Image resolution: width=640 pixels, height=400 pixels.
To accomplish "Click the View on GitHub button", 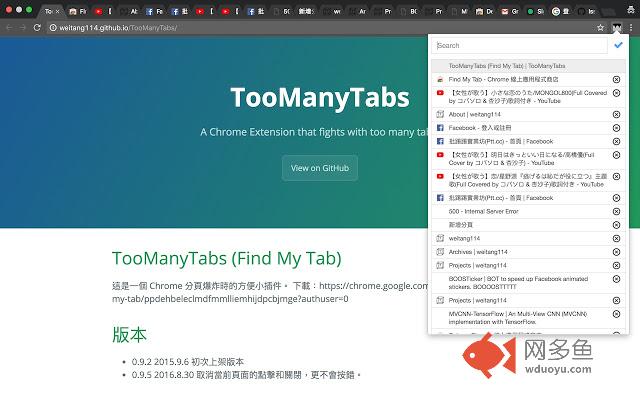I will (x=320, y=168).
